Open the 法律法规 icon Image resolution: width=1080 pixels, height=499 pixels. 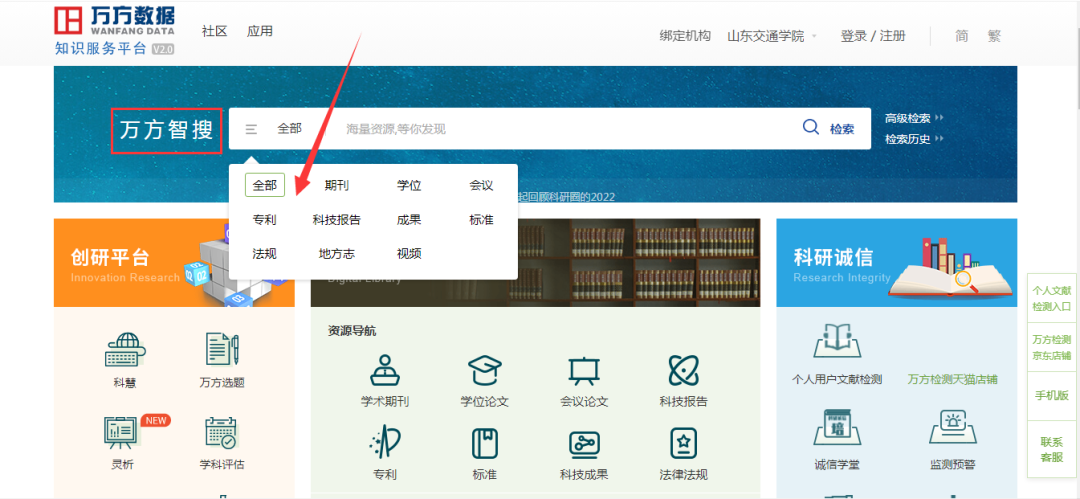[x=683, y=443]
